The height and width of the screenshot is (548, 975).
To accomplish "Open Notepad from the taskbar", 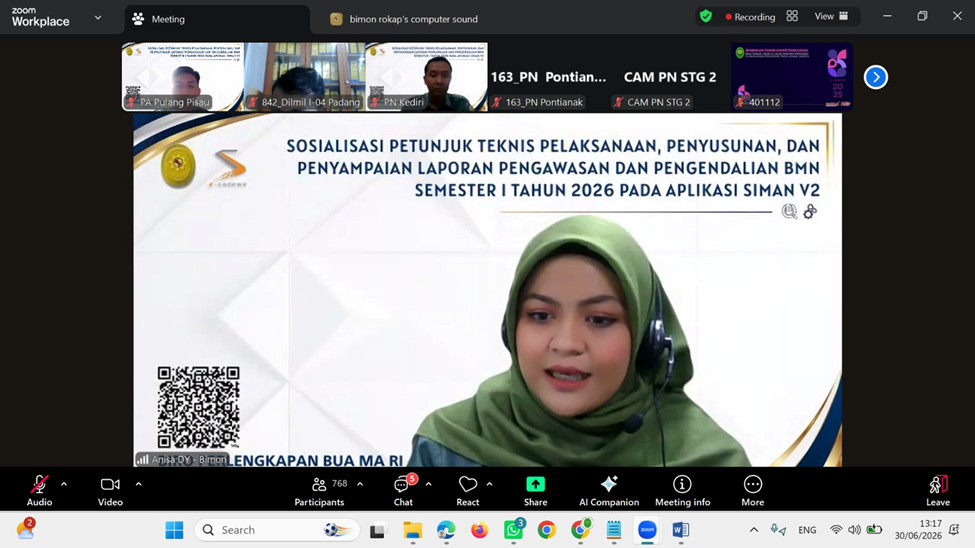I will (x=614, y=530).
